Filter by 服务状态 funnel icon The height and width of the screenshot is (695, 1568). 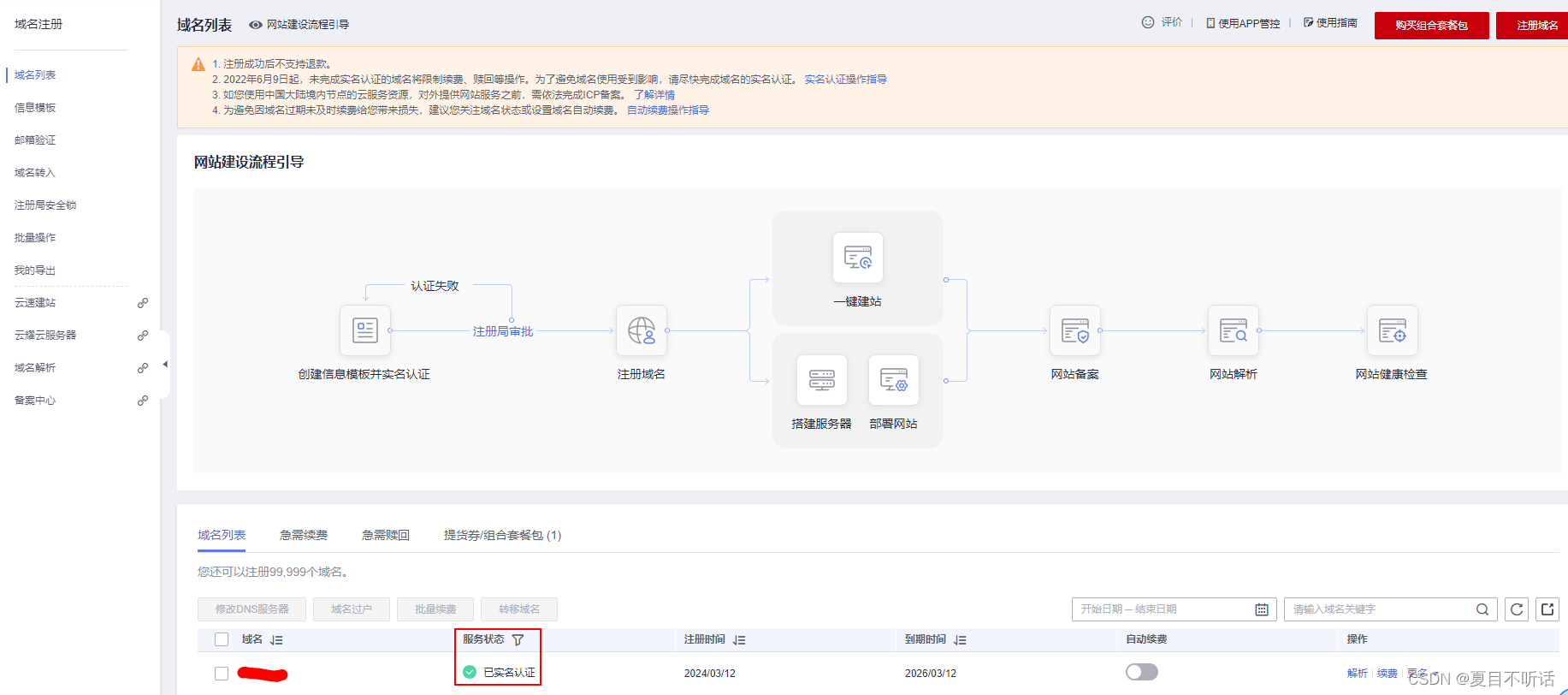(x=518, y=640)
